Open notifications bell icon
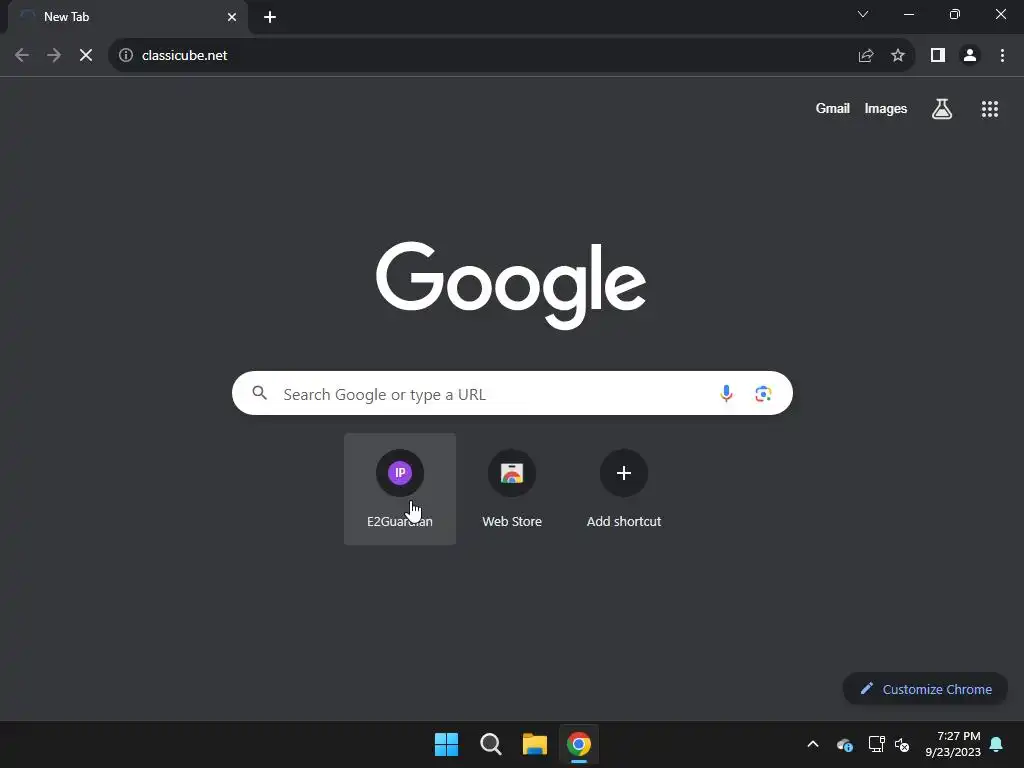The height and width of the screenshot is (768, 1024). coord(997,744)
